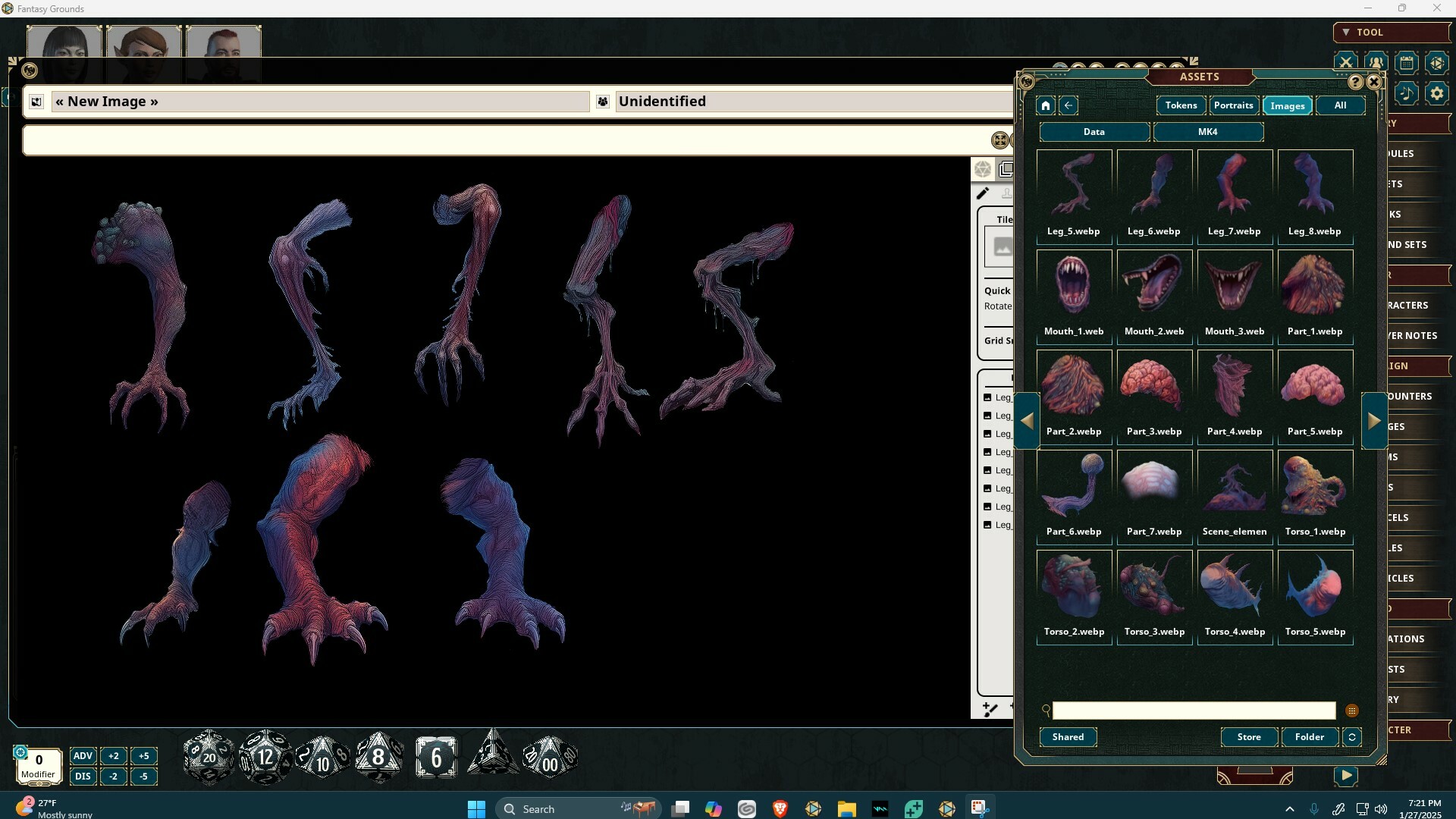Click the Folder button

coord(1310,736)
